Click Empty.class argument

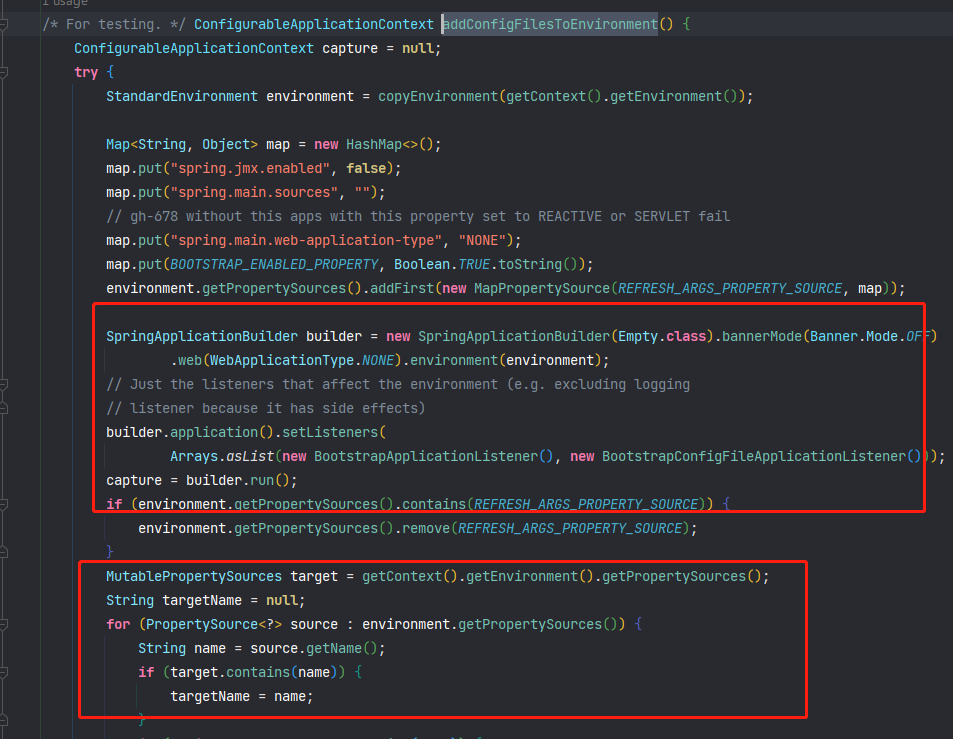point(662,337)
